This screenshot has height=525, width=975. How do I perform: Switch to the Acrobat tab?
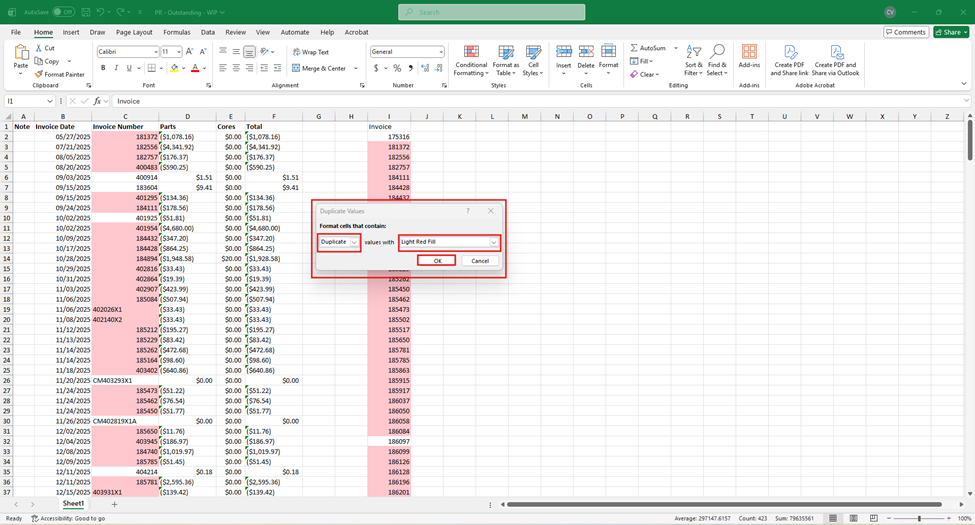[356, 32]
